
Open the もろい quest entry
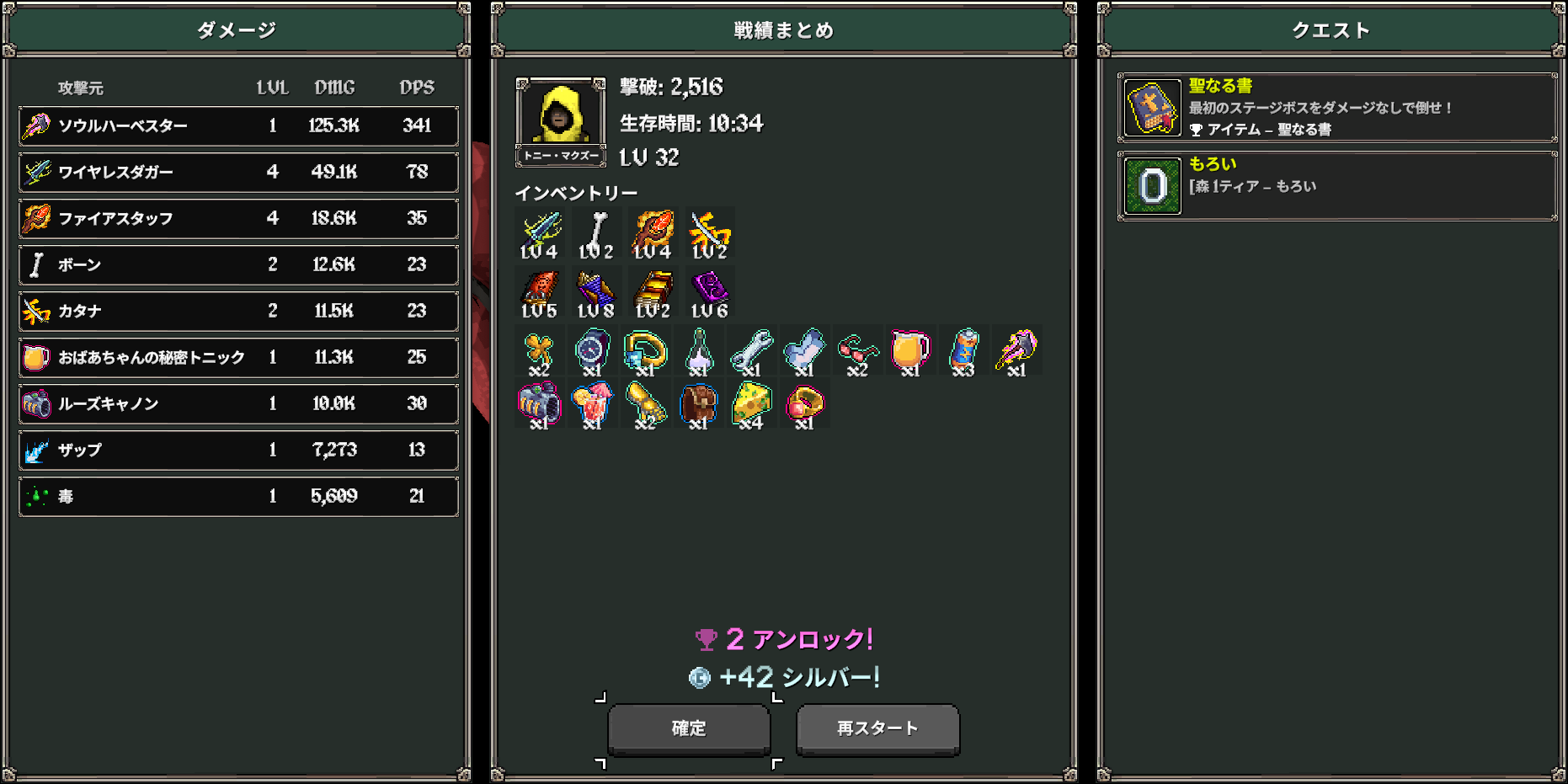click(x=1337, y=186)
